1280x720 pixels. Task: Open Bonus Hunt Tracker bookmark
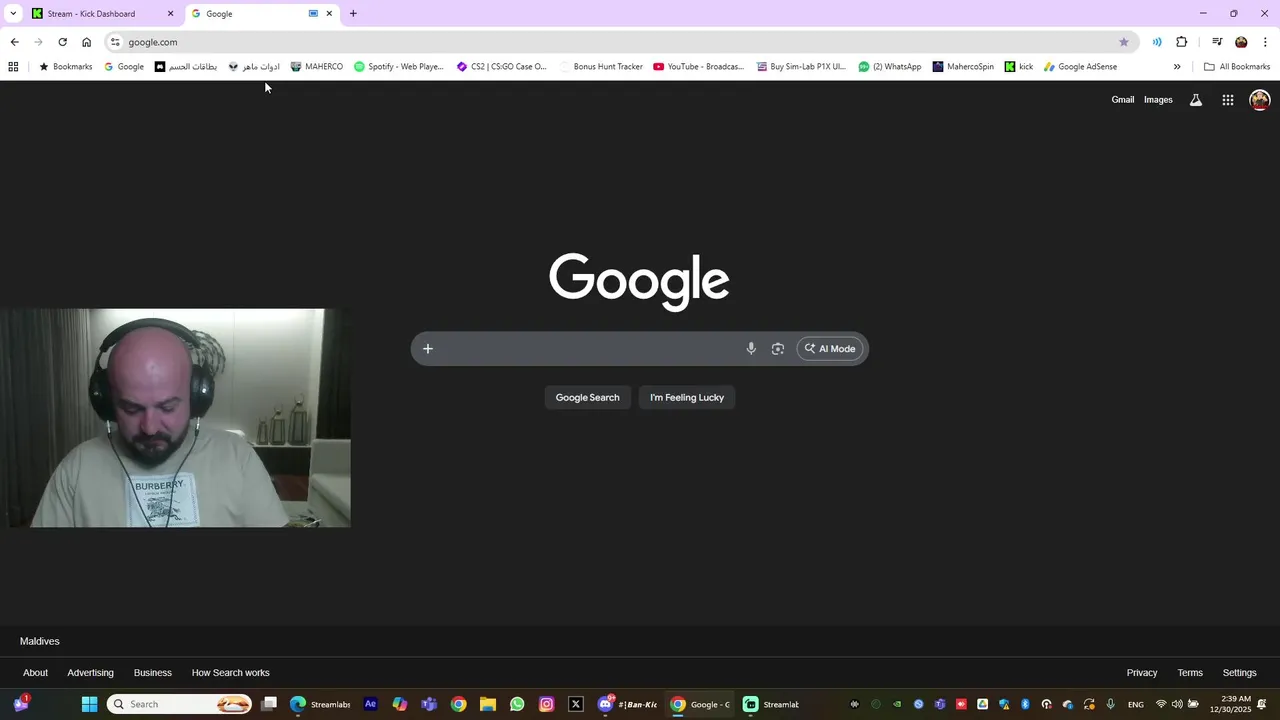pyautogui.click(x=601, y=67)
